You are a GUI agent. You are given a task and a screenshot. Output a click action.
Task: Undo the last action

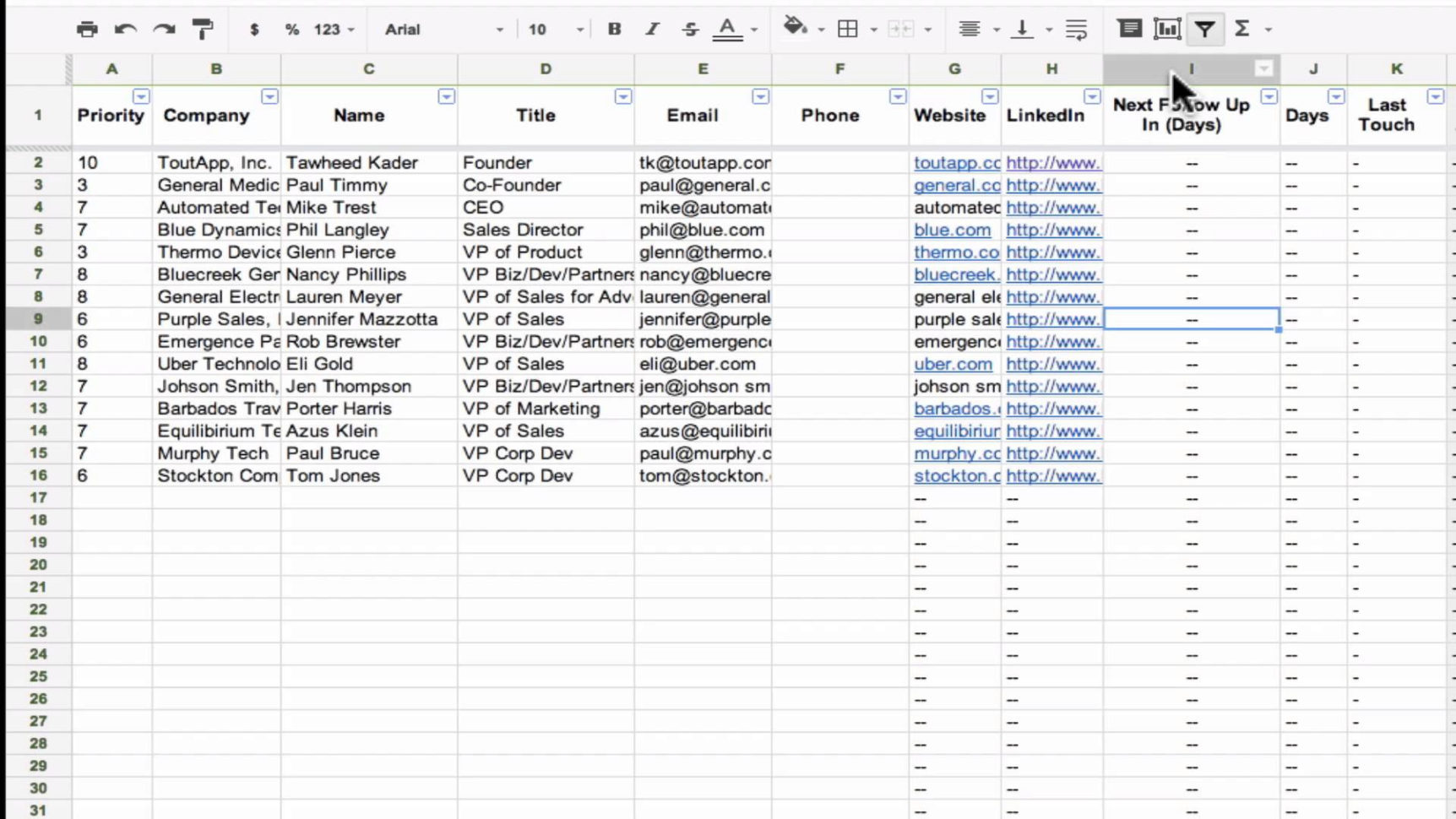coord(124,29)
